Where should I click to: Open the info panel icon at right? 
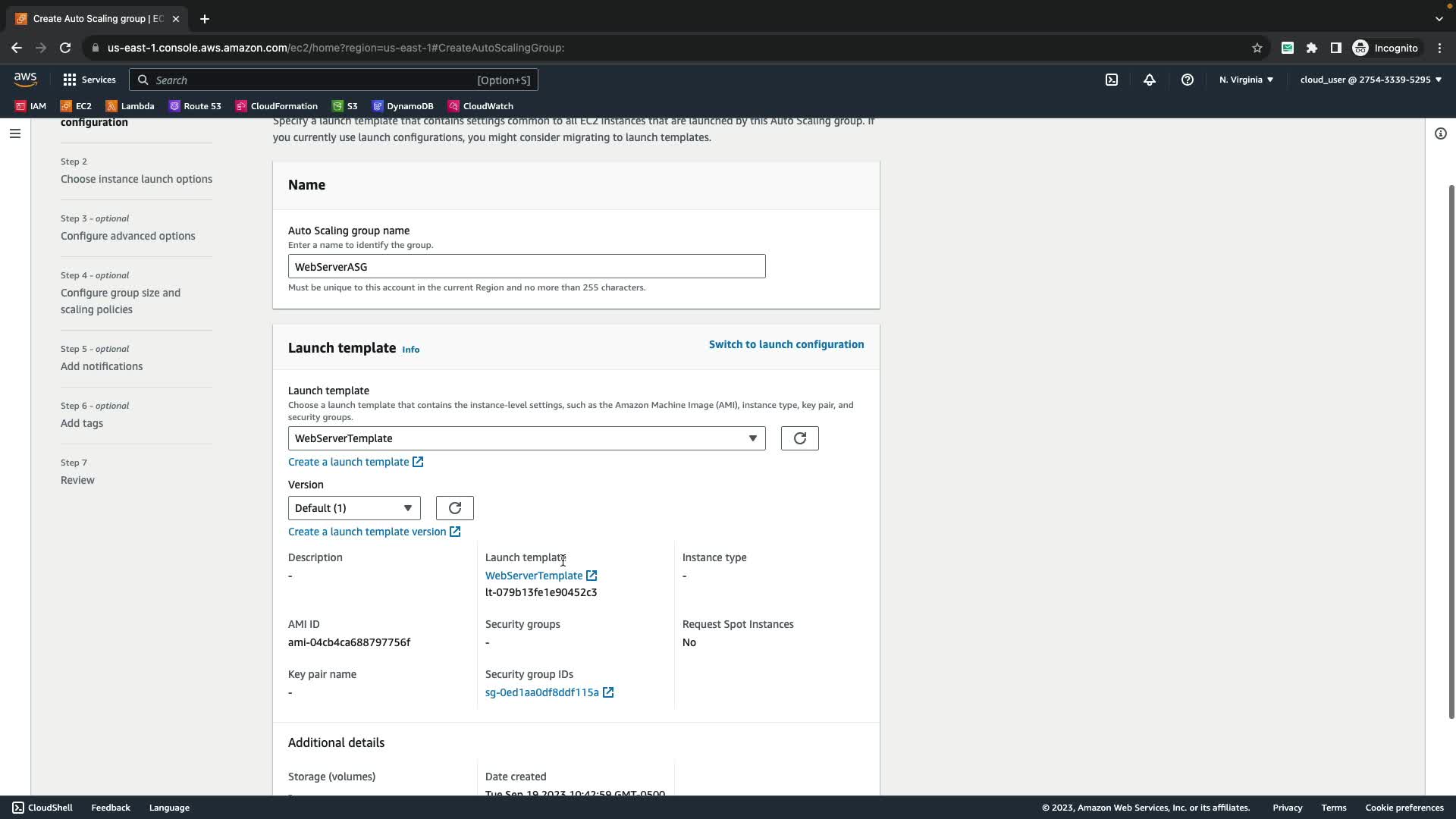click(1440, 133)
